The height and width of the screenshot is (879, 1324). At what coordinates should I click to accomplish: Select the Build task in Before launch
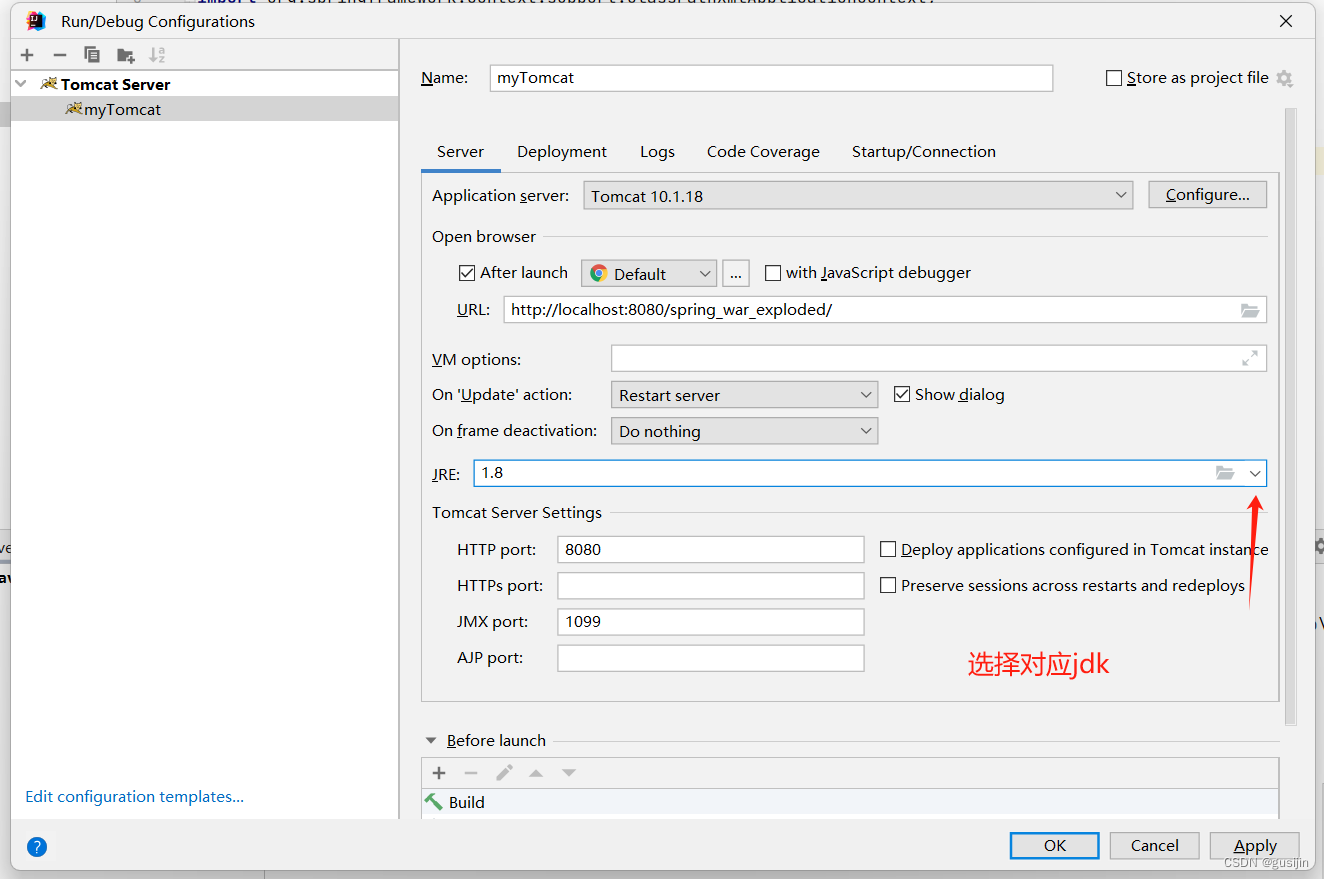click(850, 802)
